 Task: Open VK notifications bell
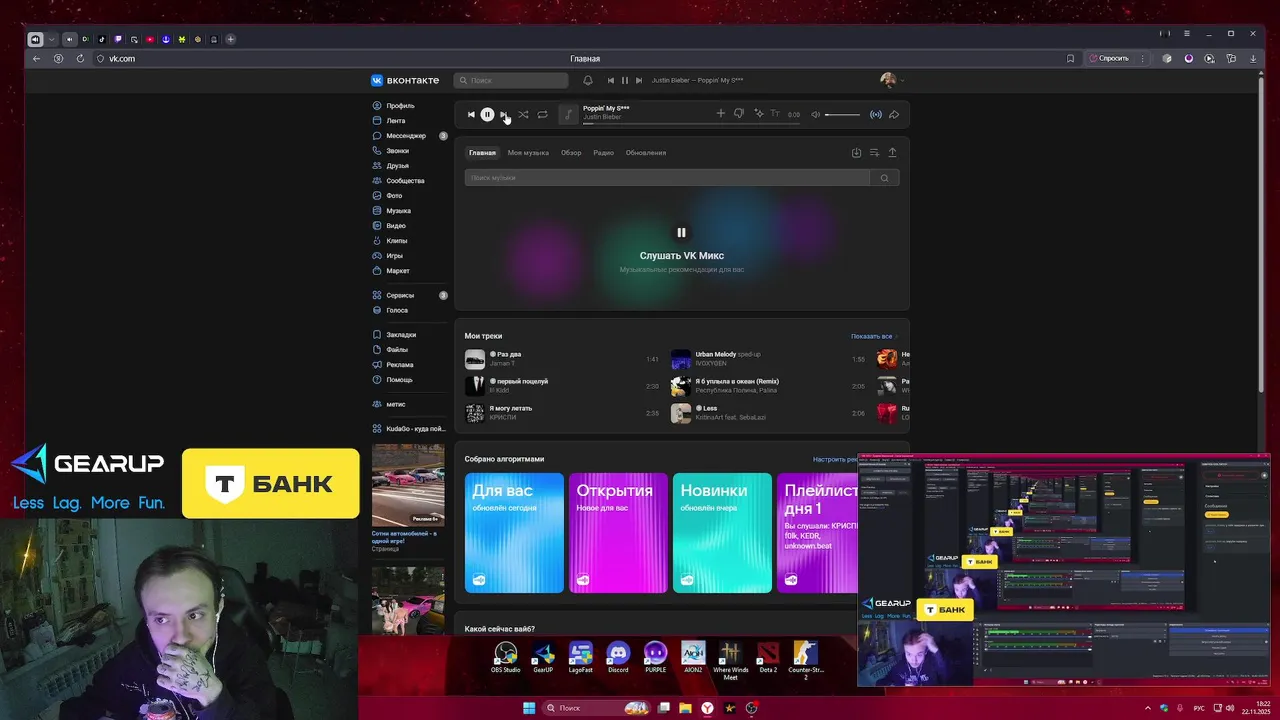(x=588, y=80)
